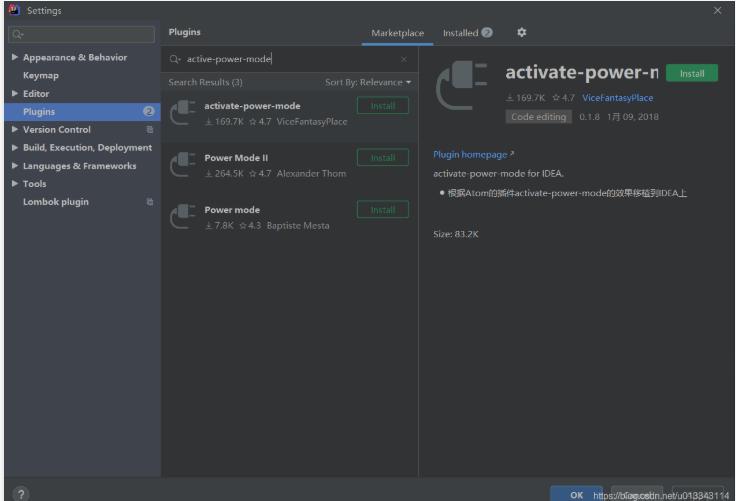Open the Sort By: Relevance dropdown
Viewport: 736px width, 501px height.
pos(368,82)
